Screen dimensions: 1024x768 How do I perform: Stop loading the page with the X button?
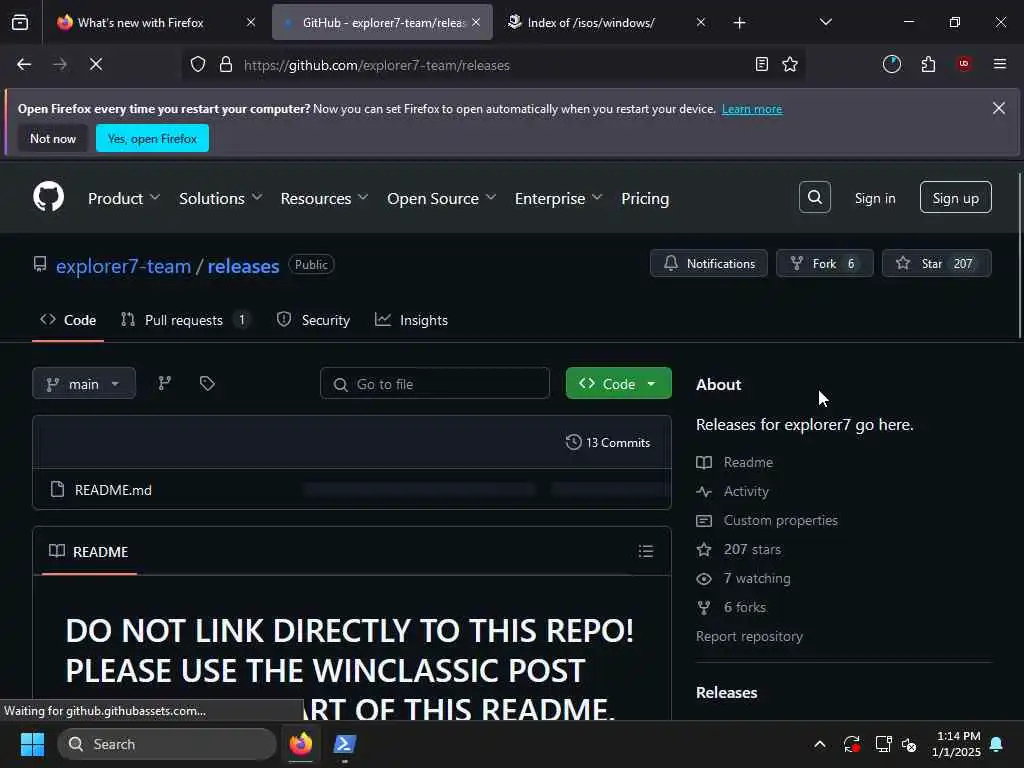[95, 64]
